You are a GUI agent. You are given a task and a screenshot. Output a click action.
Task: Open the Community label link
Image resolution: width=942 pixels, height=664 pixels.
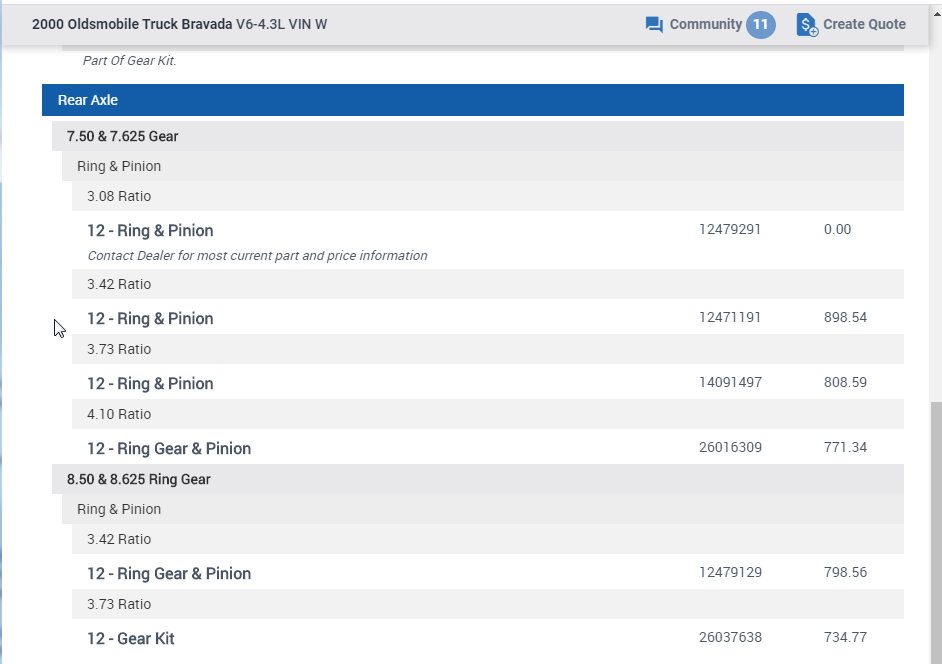click(705, 24)
